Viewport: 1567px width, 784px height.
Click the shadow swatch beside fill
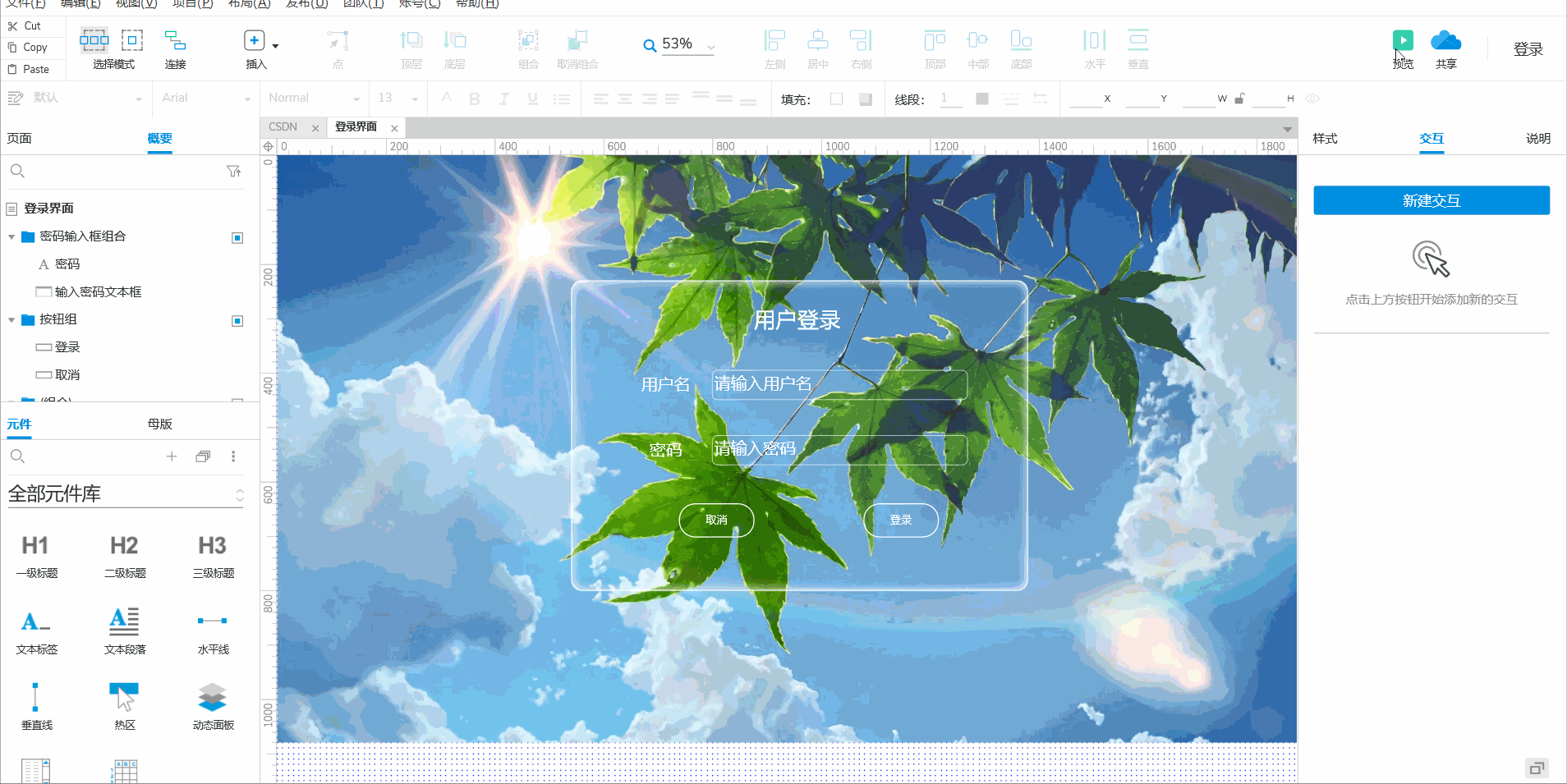865,99
